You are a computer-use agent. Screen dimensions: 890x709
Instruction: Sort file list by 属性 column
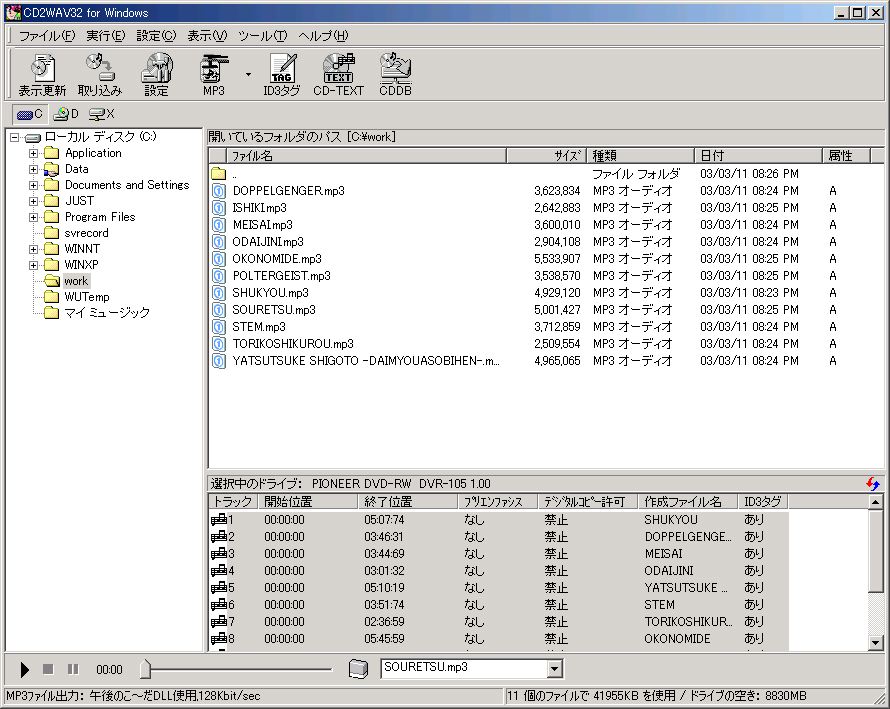pyautogui.click(x=845, y=156)
